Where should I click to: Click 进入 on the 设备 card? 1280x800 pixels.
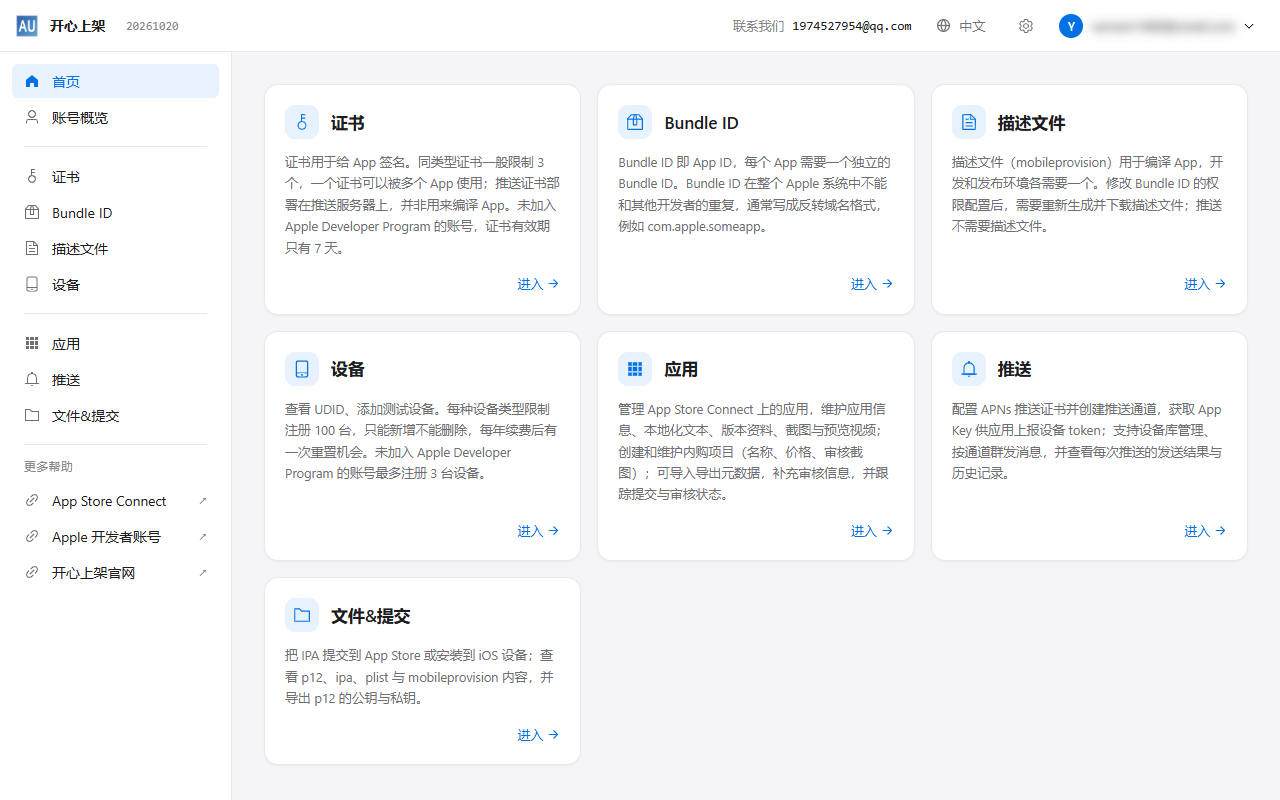[538, 531]
